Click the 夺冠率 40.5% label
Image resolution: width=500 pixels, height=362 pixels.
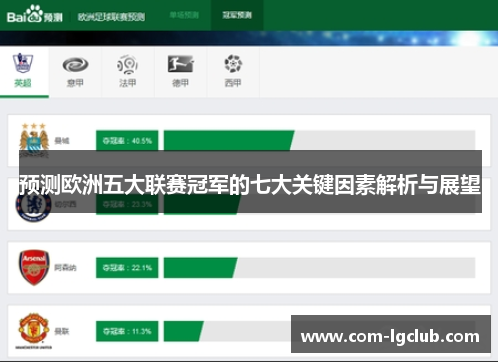[127, 141]
